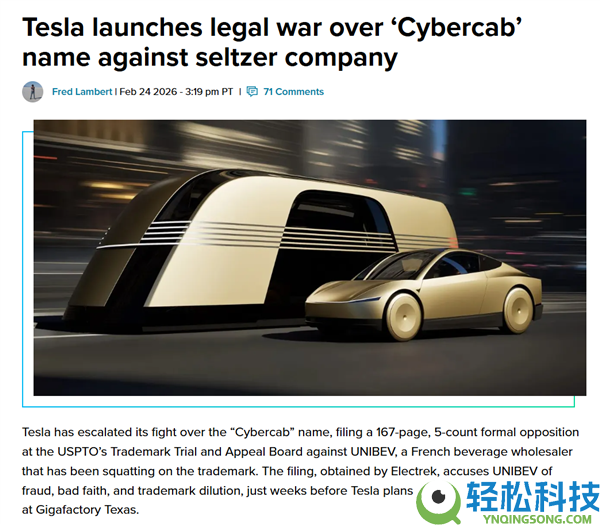This screenshot has height=525, width=600.
Task: Open the Fred Lambert author link
Action: pos(82,92)
